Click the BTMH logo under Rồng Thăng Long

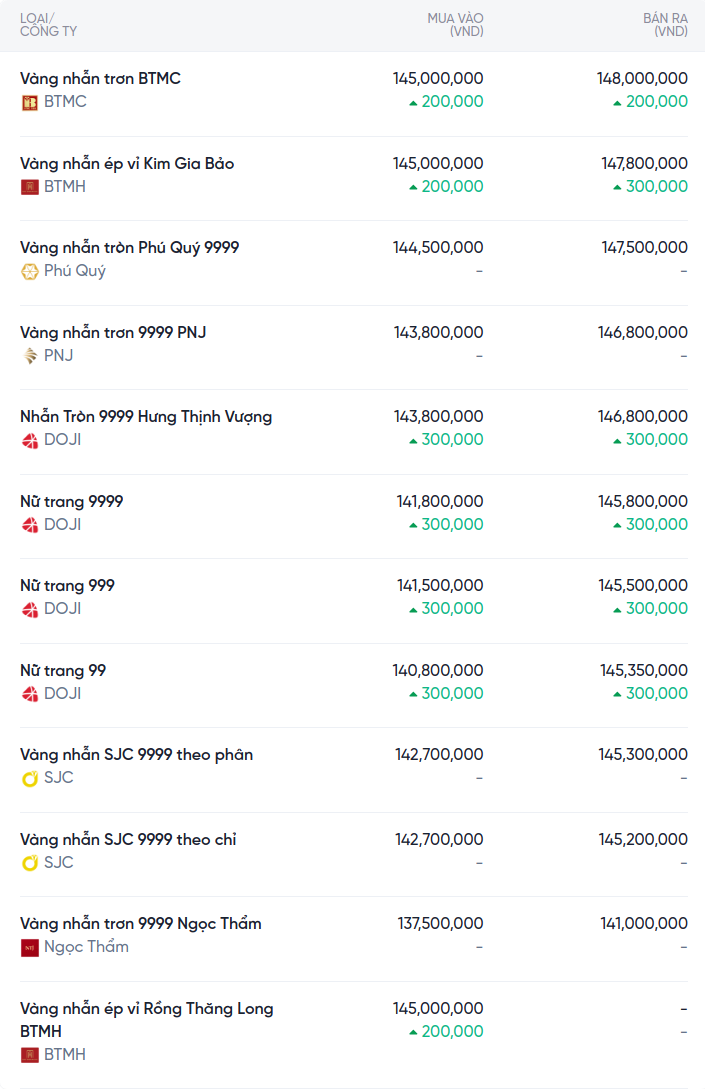(30, 1055)
